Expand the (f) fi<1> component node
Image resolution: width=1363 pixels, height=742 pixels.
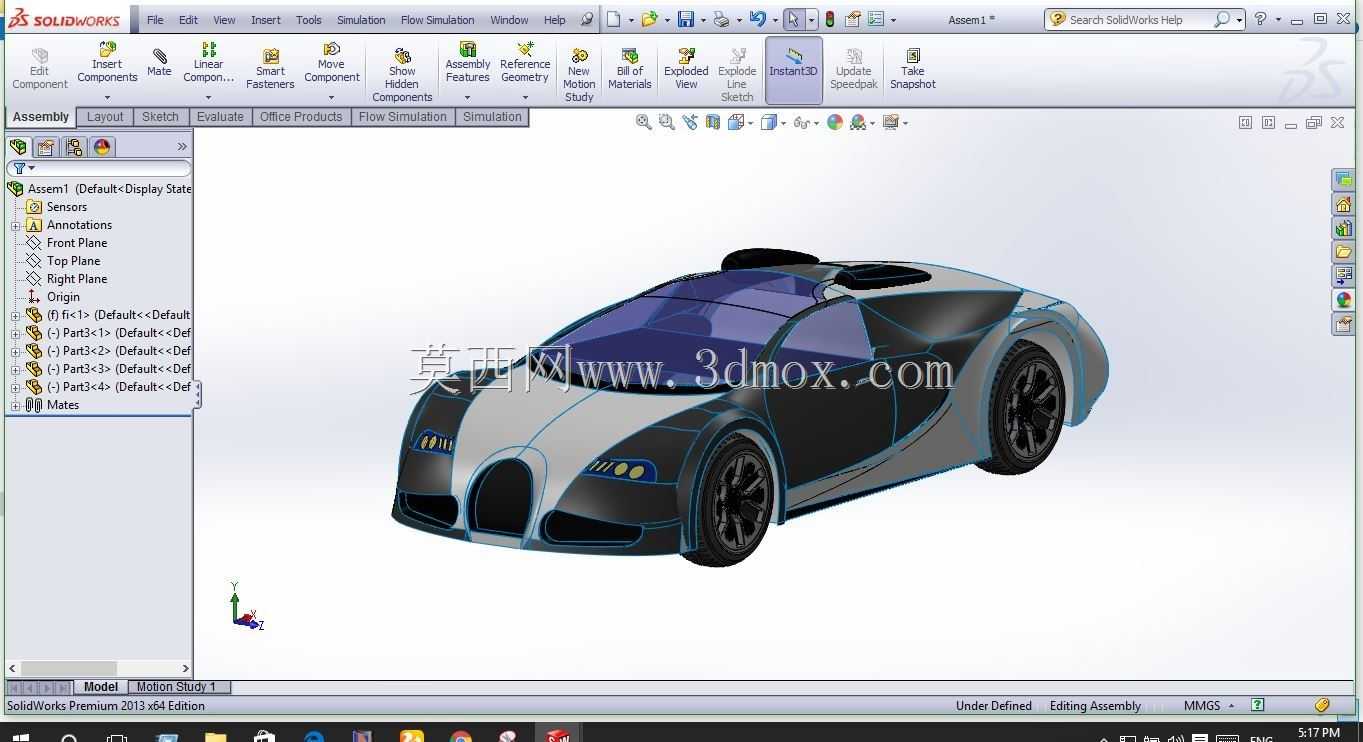[x=16, y=316]
